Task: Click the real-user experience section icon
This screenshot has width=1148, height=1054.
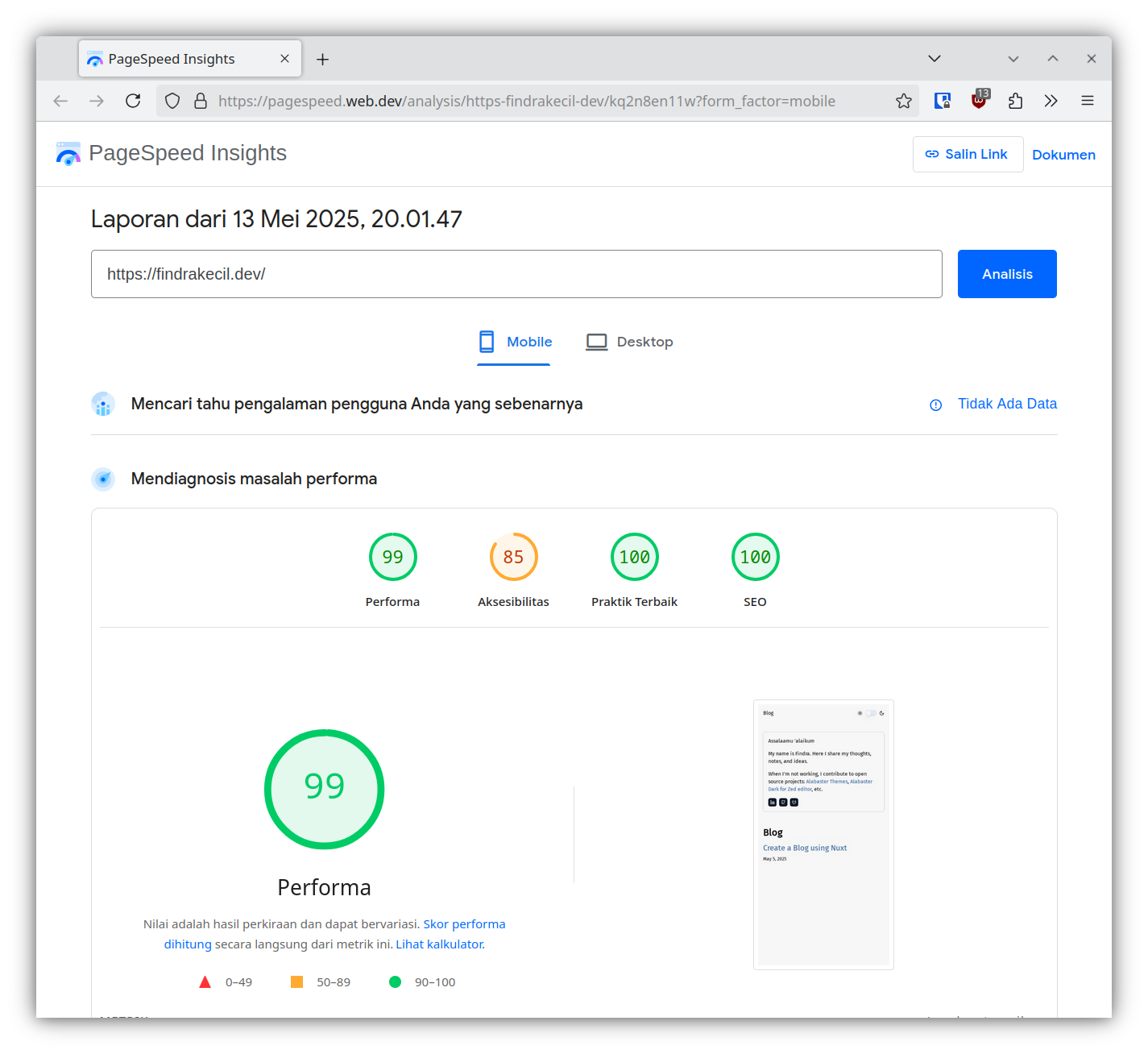Action: tap(103, 404)
